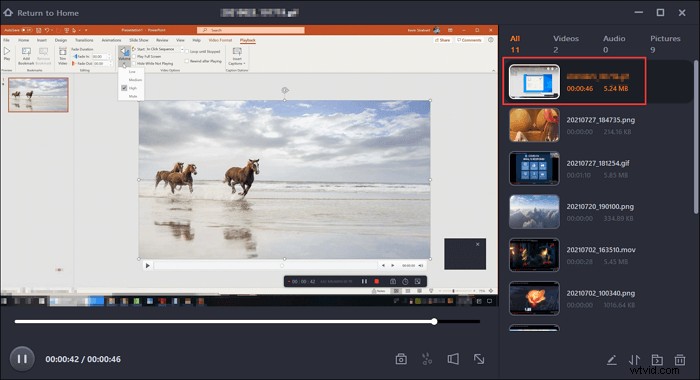Open the Video Format tab in PowerPoint

point(221,40)
